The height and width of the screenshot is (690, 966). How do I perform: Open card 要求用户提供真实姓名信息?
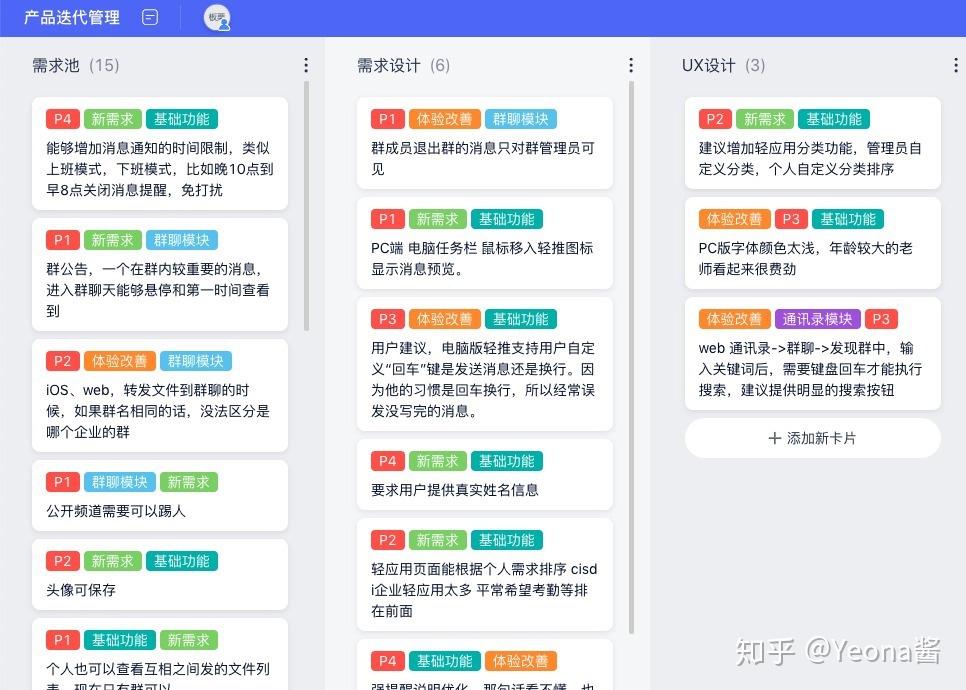(x=485, y=474)
